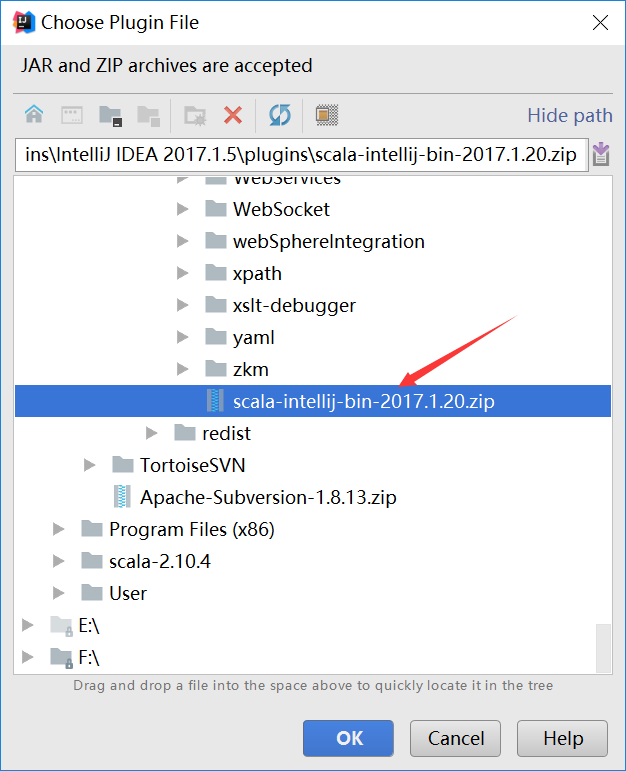Expand the scala-2.10.4 folder
This screenshot has height=771, width=626.
pyautogui.click(x=59, y=561)
